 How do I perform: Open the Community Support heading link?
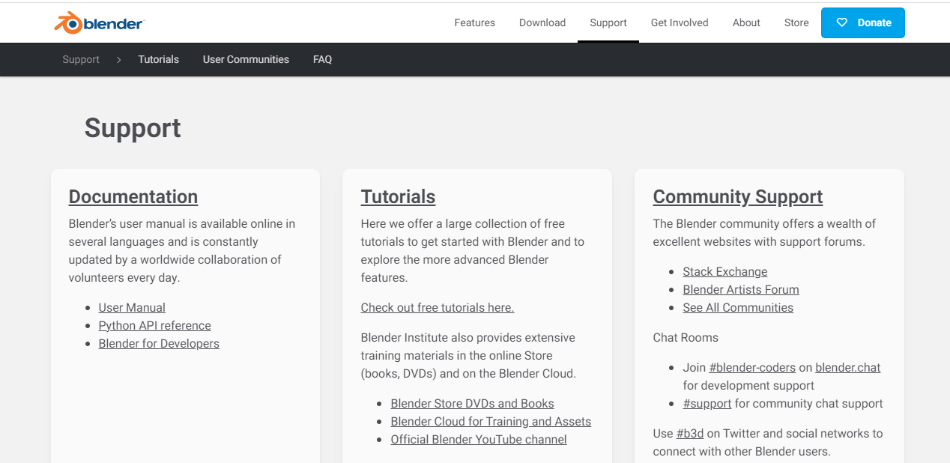click(x=738, y=197)
